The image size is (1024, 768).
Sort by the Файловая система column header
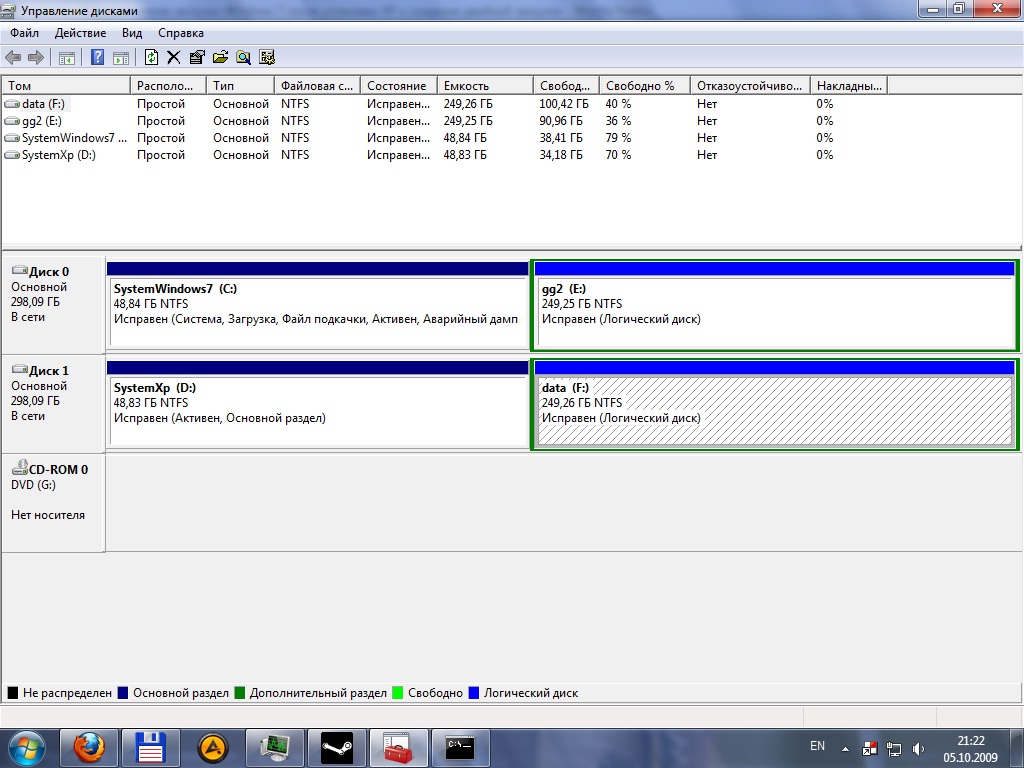coord(317,86)
